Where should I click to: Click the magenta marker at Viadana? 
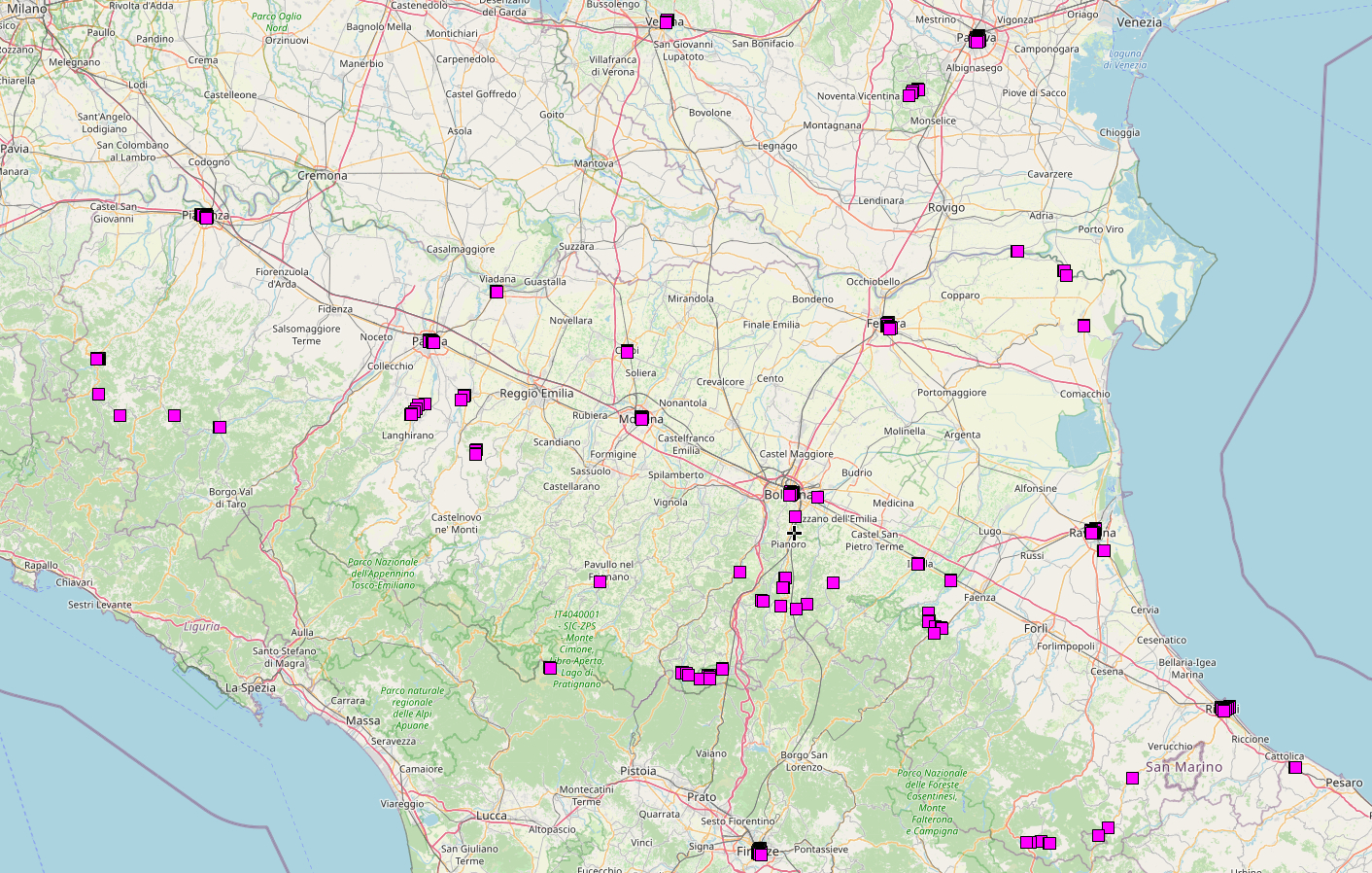497,292
